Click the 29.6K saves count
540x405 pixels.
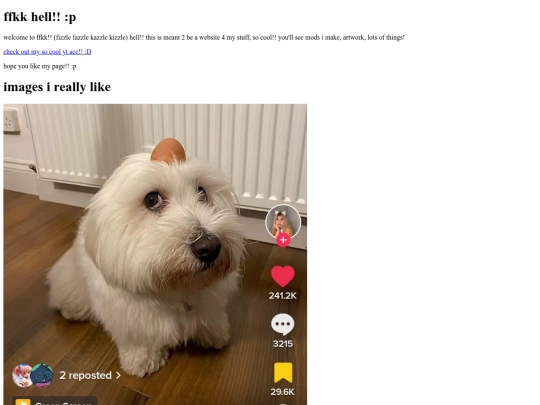[x=282, y=392]
